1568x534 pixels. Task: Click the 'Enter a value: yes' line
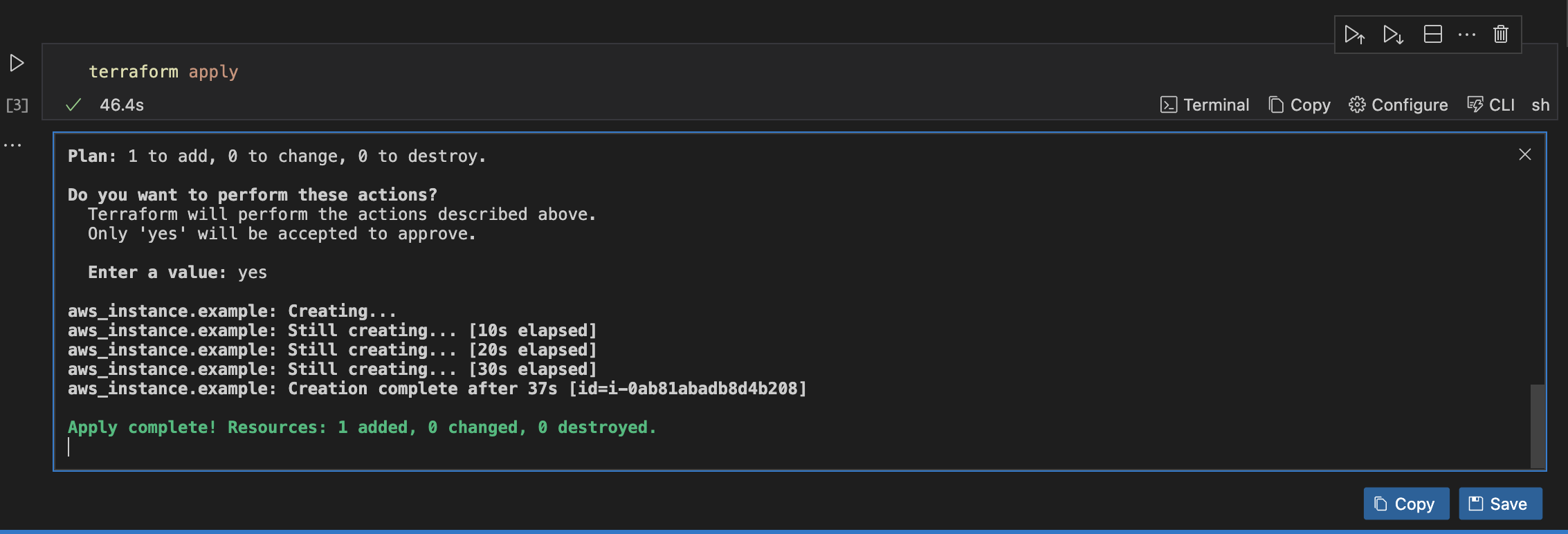coord(177,273)
